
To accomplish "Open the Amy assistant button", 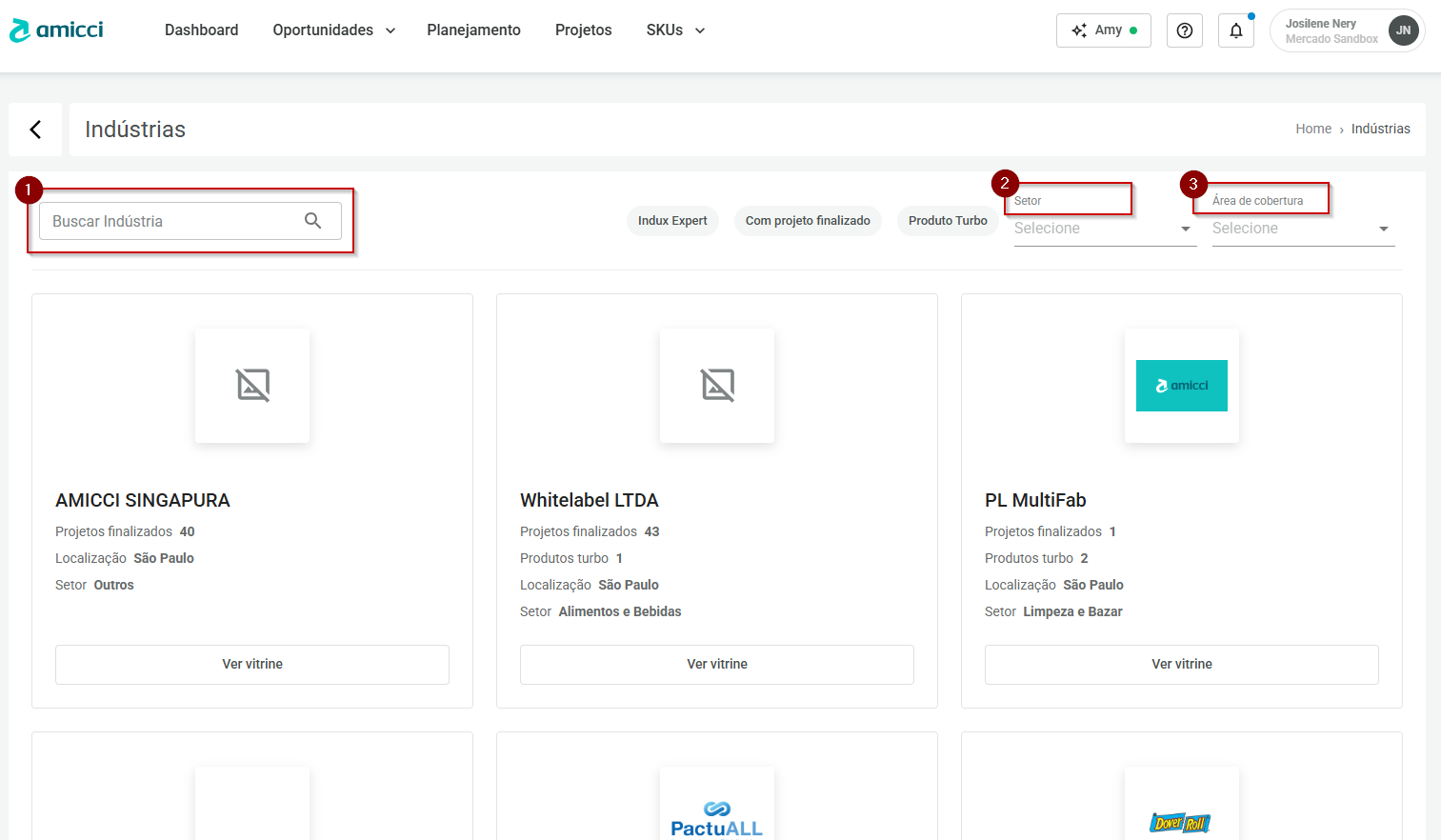I will pos(1103,30).
